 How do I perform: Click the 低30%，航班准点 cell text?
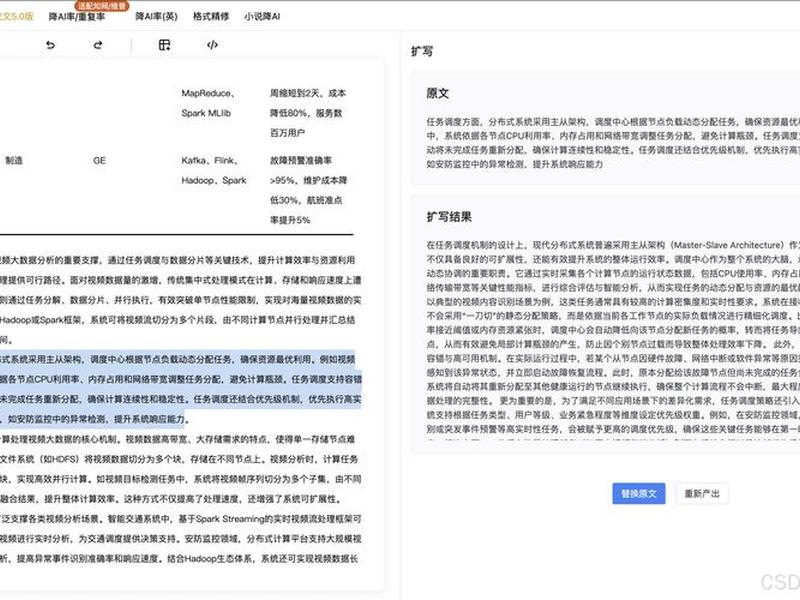pos(306,200)
